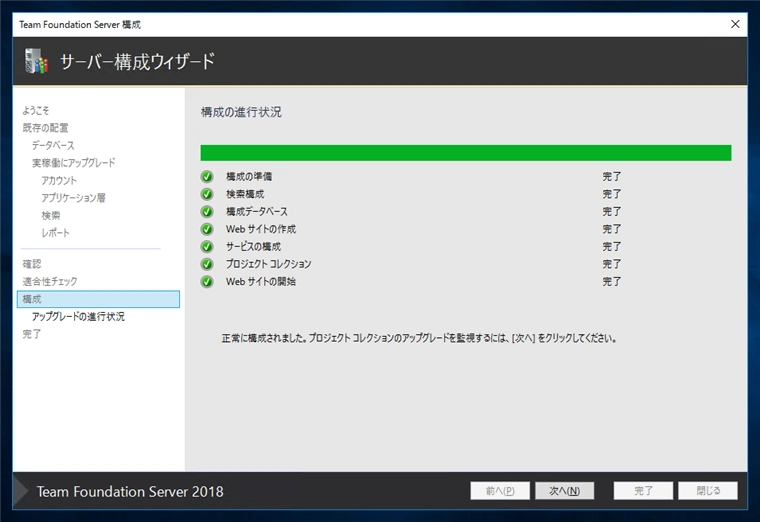Click 完了 status in Web サイトの作成 row
The height and width of the screenshot is (522, 760).
coord(612,229)
